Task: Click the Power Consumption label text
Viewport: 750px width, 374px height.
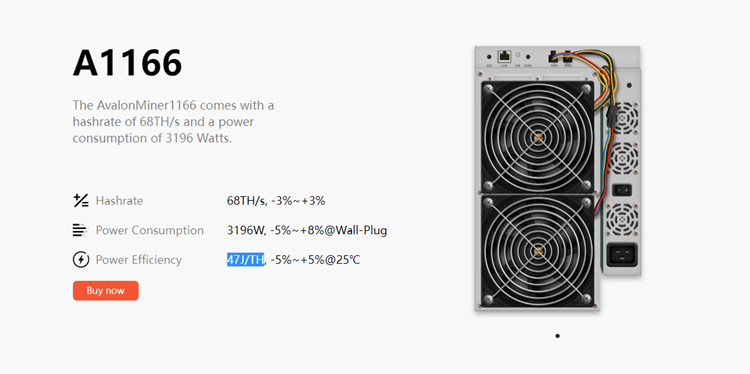Action: pyautogui.click(x=150, y=230)
